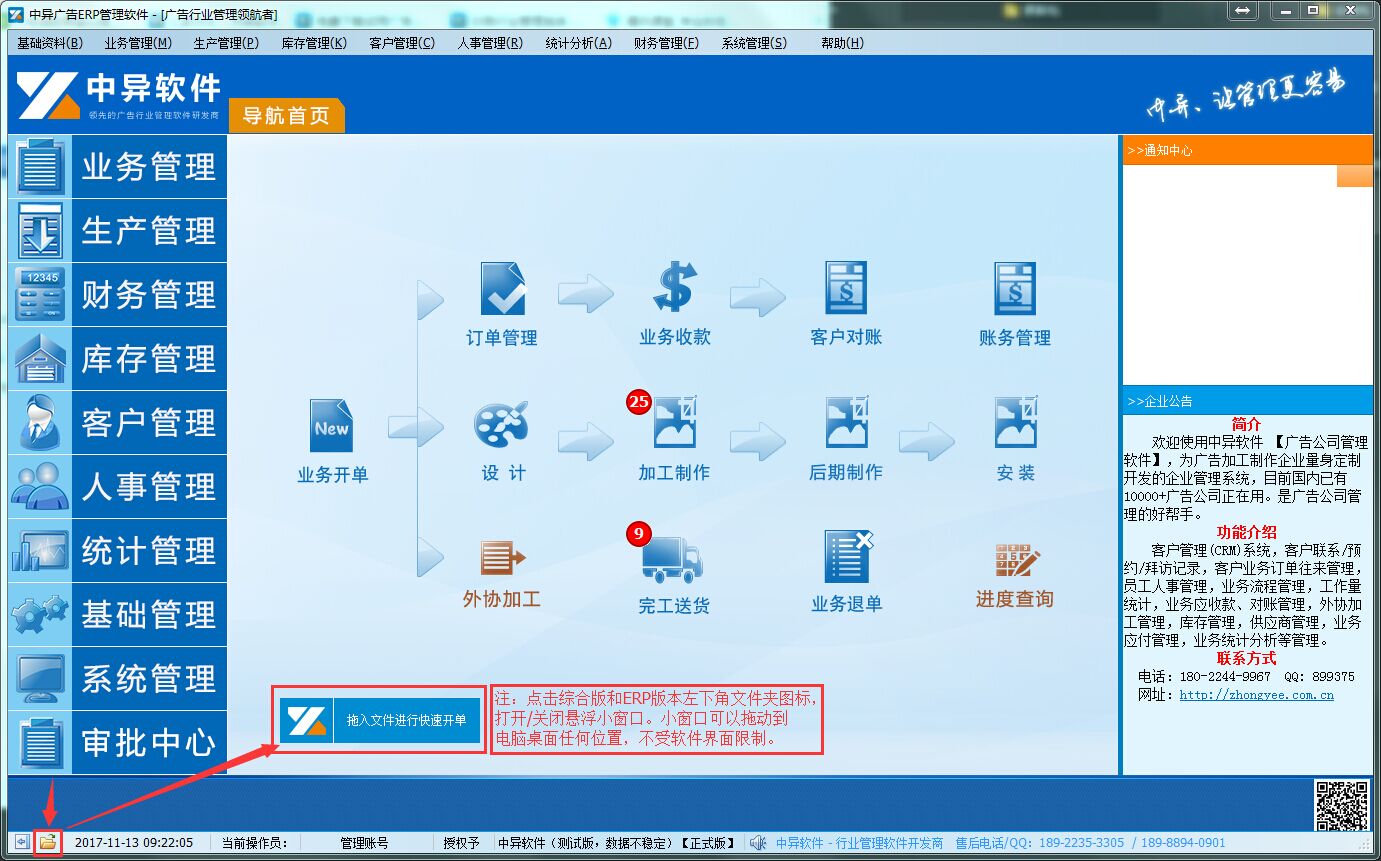Open 人事管理(R) menu
Screen dimensions: 1381x861
[x=490, y=43]
